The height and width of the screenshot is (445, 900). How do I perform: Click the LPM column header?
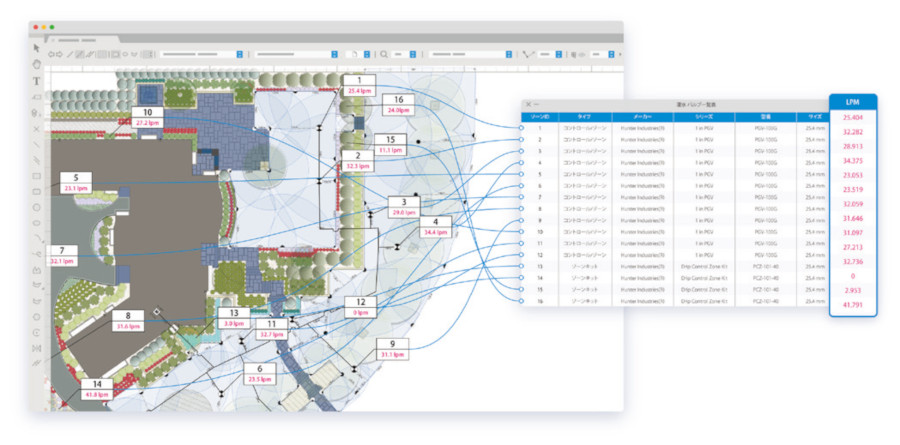click(x=853, y=101)
